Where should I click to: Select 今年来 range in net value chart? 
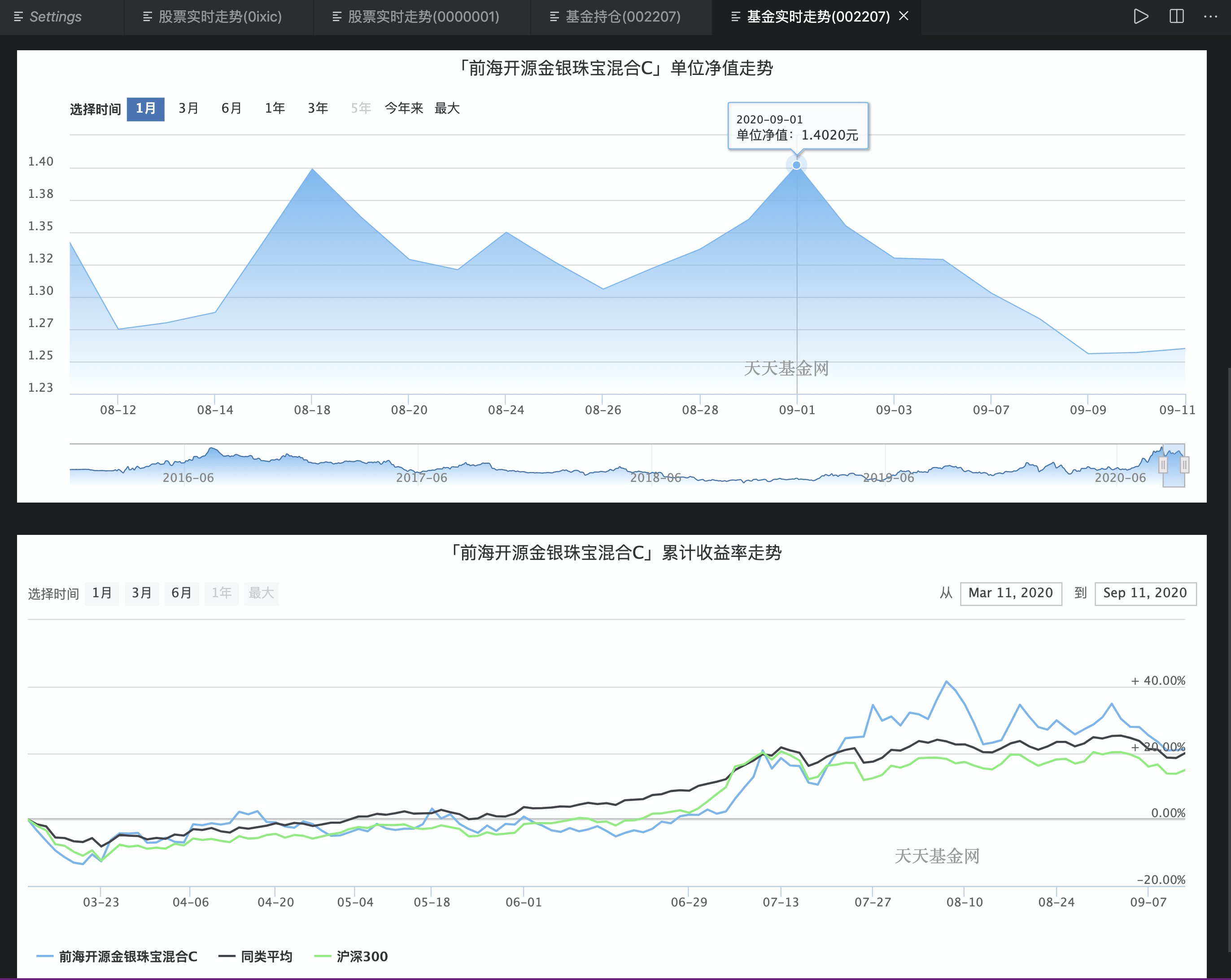(404, 109)
